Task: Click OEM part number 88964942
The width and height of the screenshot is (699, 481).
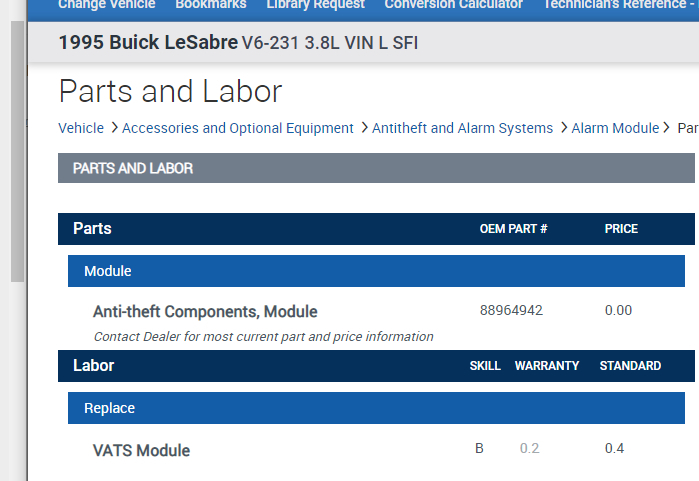Action: pos(511,310)
